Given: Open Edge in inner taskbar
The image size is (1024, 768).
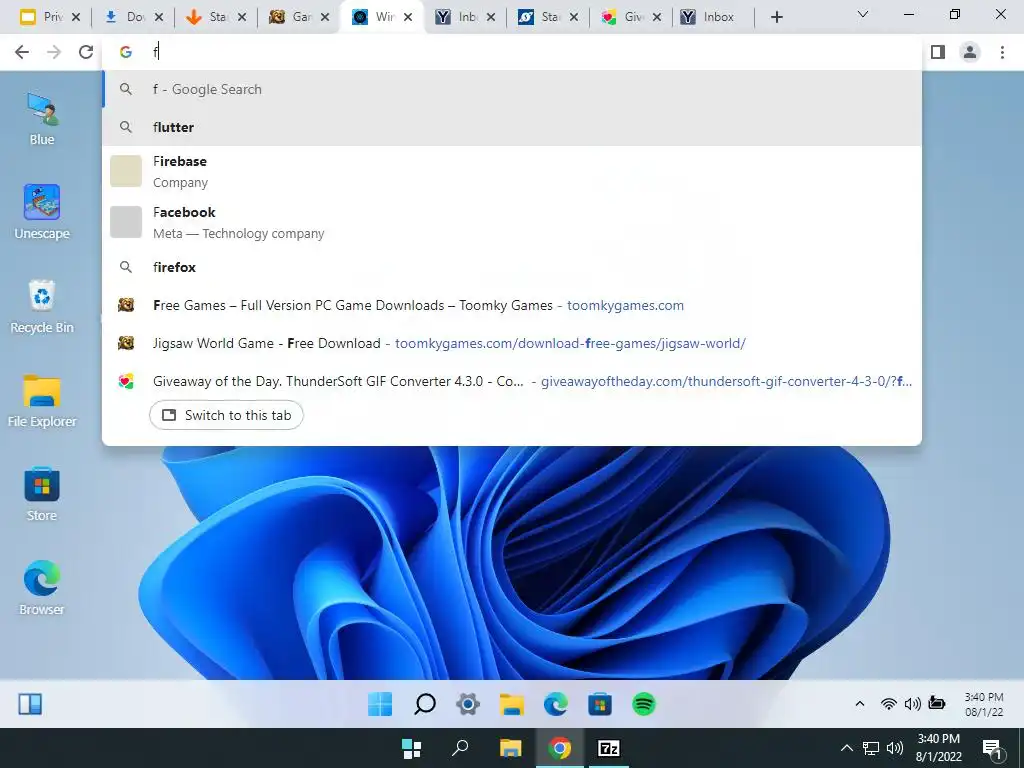Looking at the screenshot, I should pos(556,704).
